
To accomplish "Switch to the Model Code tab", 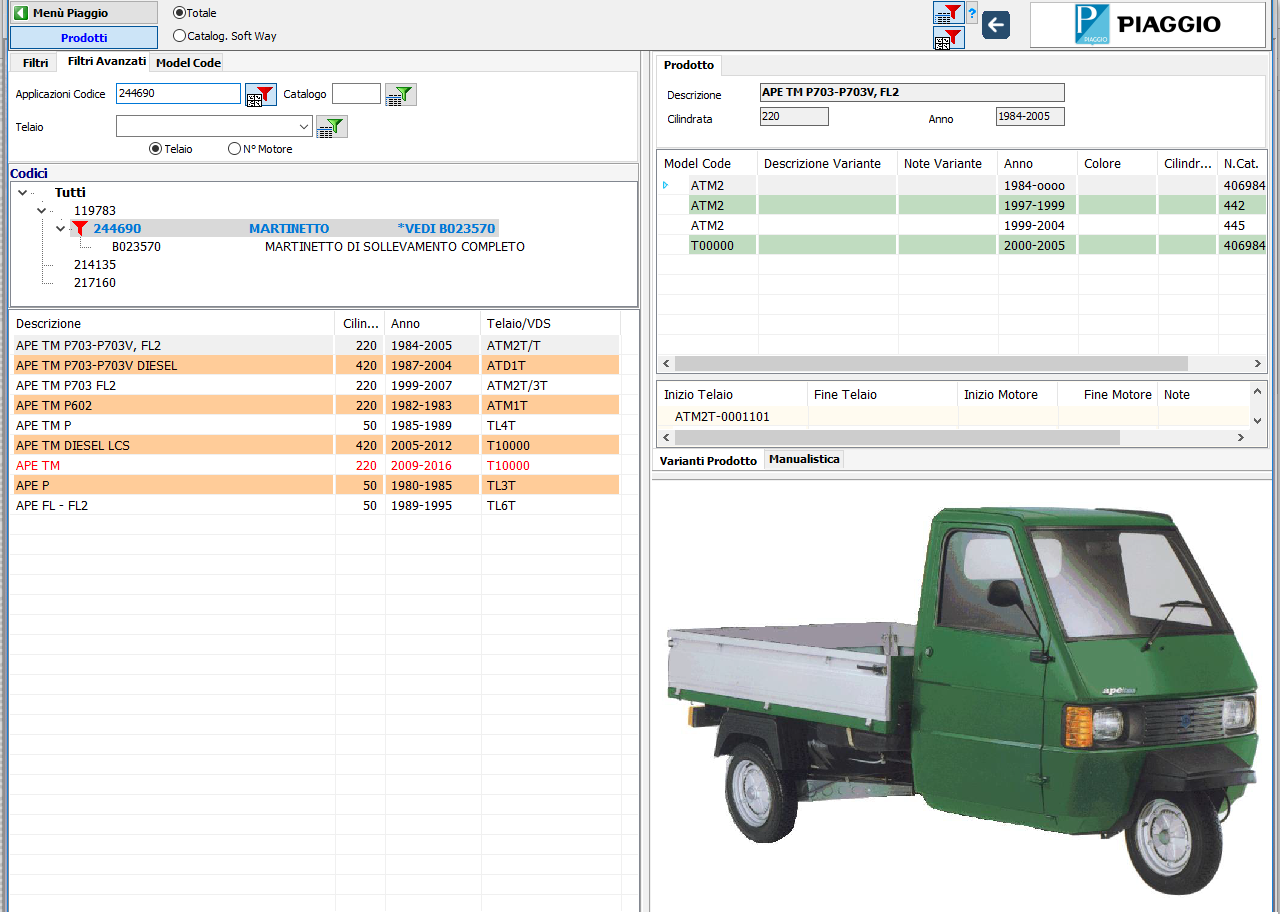I will pos(188,63).
